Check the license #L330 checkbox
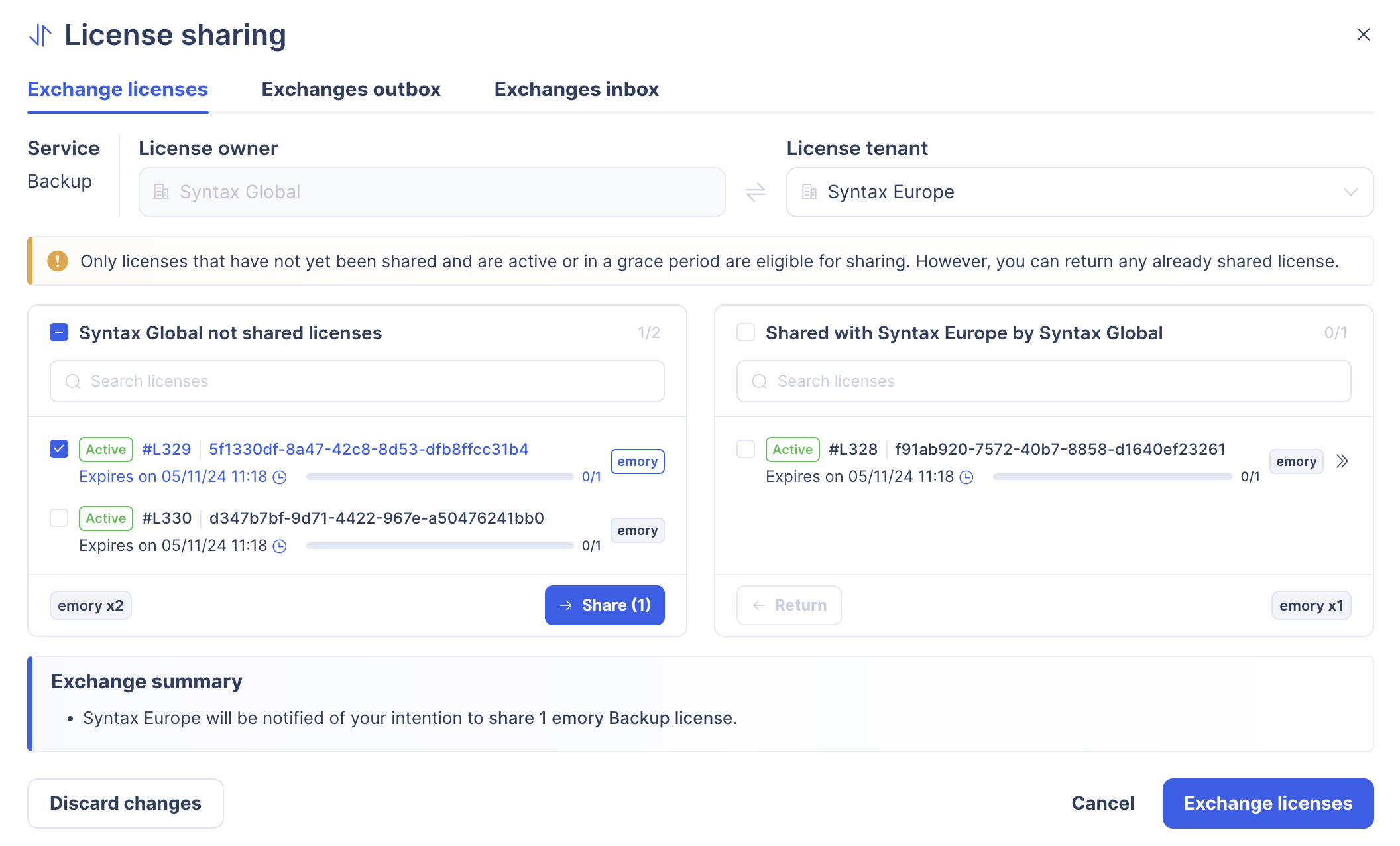The width and height of the screenshot is (1400, 846). (59, 518)
